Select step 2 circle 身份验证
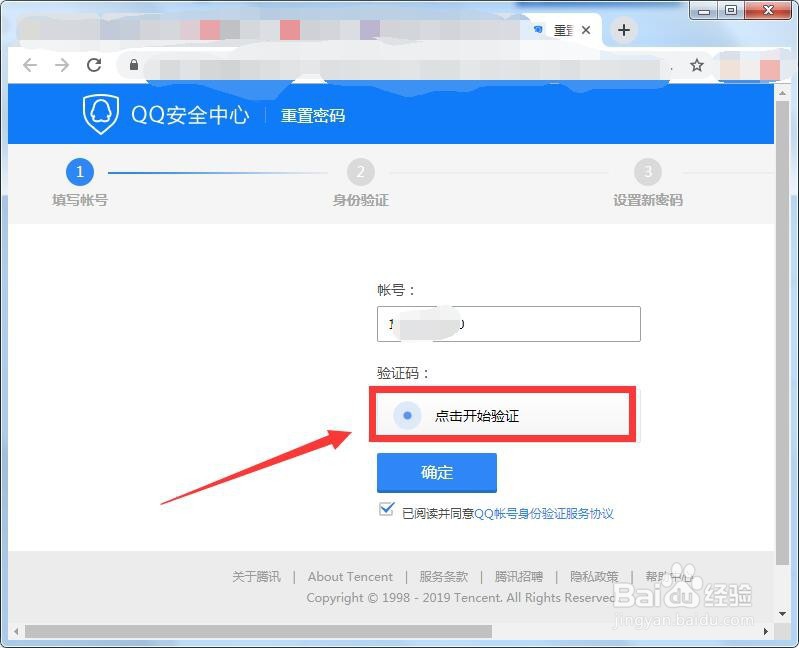This screenshot has height=648, width=799. point(361,172)
